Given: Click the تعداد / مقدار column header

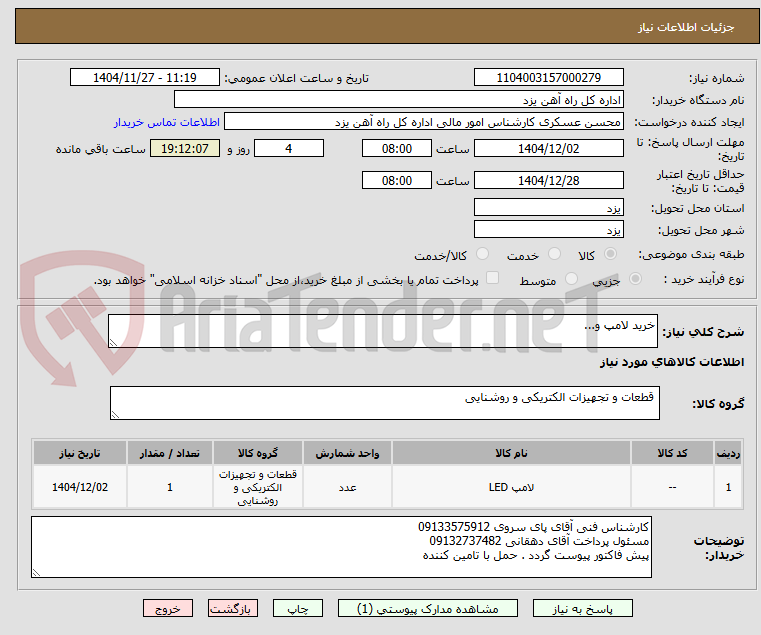Looking at the screenshot, I should 170,453.
